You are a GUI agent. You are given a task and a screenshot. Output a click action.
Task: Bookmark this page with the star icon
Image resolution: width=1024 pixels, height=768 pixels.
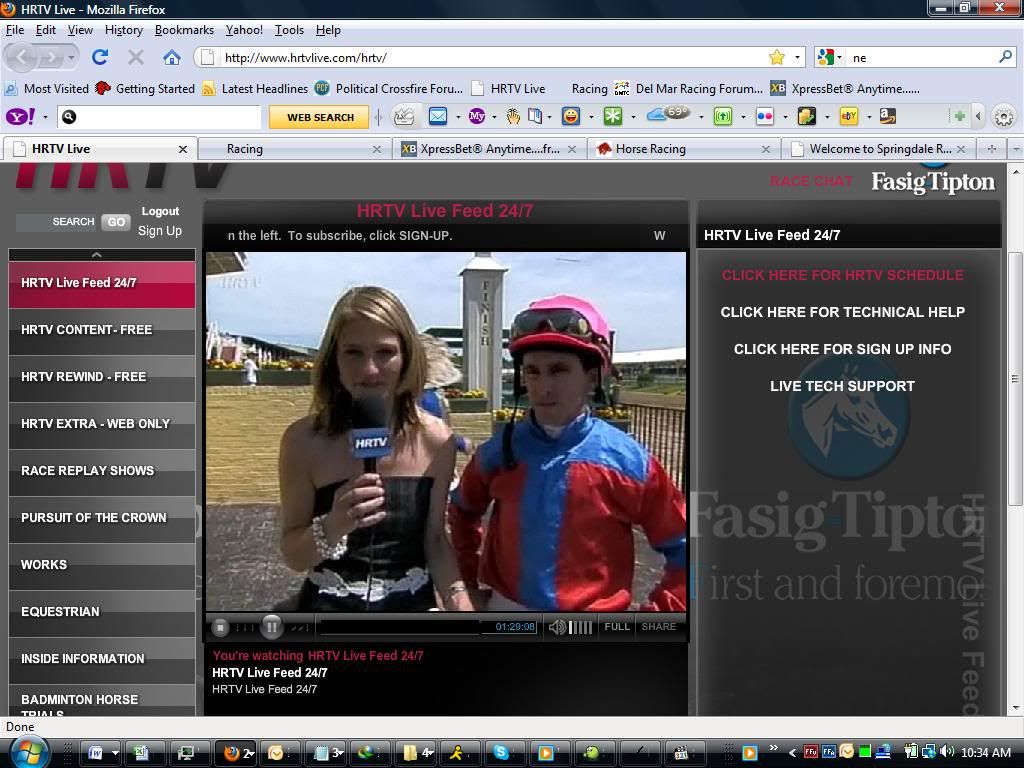pos(776,57)
